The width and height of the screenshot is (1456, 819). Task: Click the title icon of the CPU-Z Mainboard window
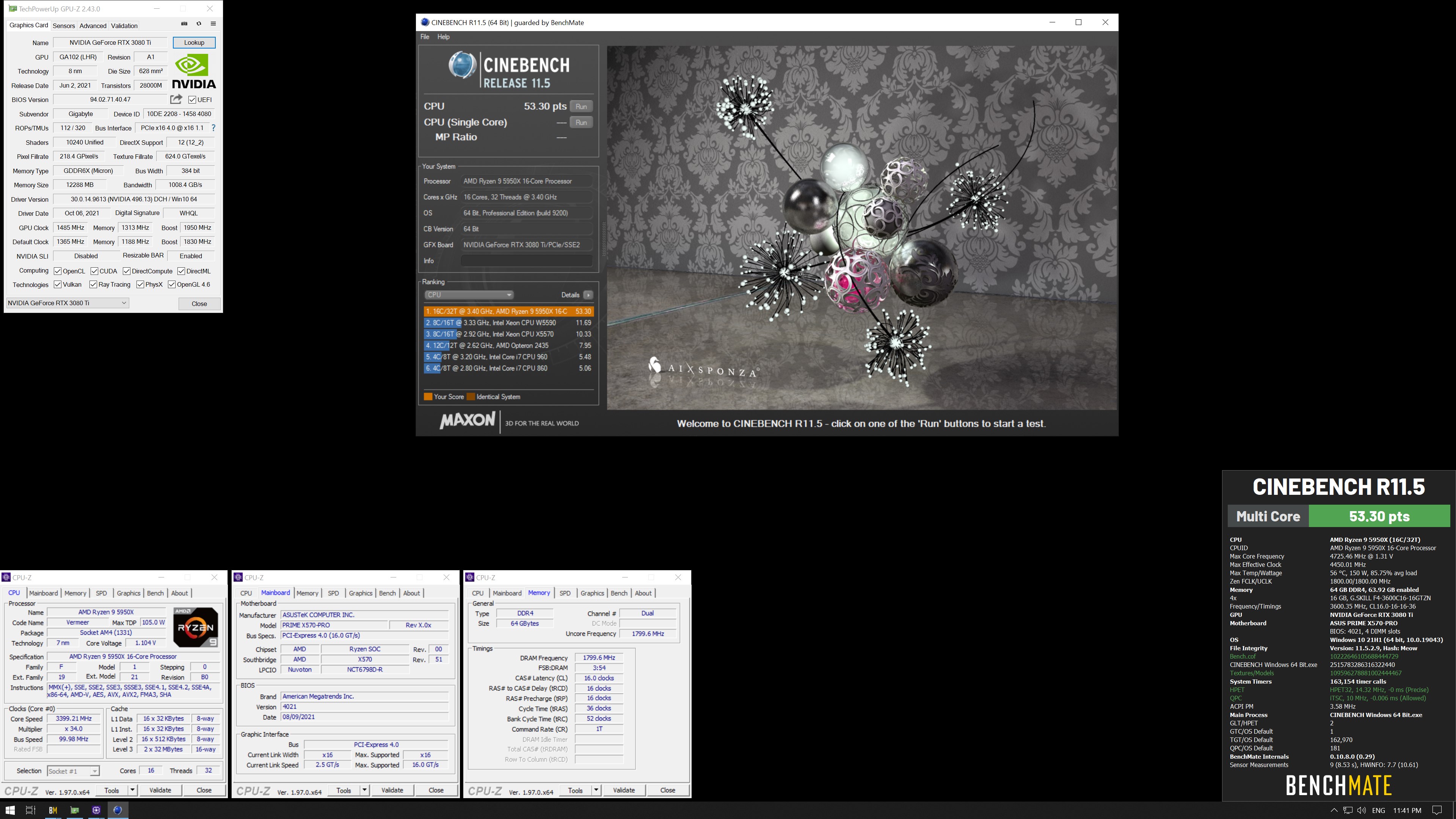238,577
